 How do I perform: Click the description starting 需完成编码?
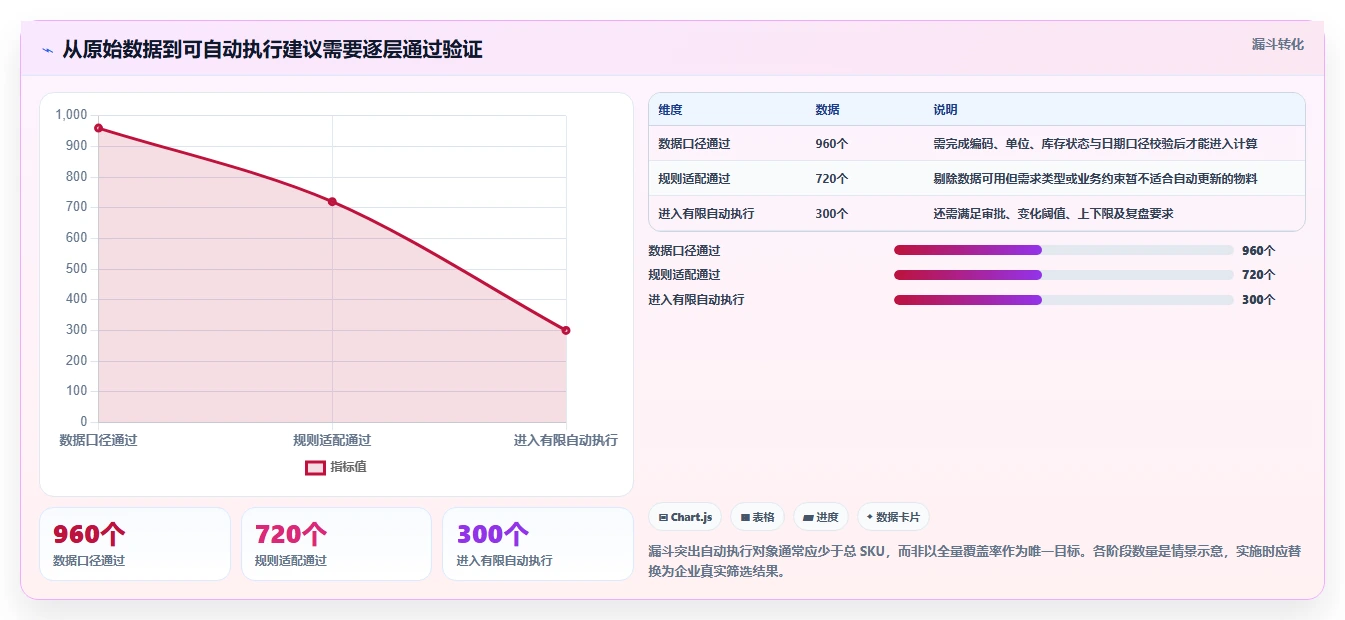1095,144
